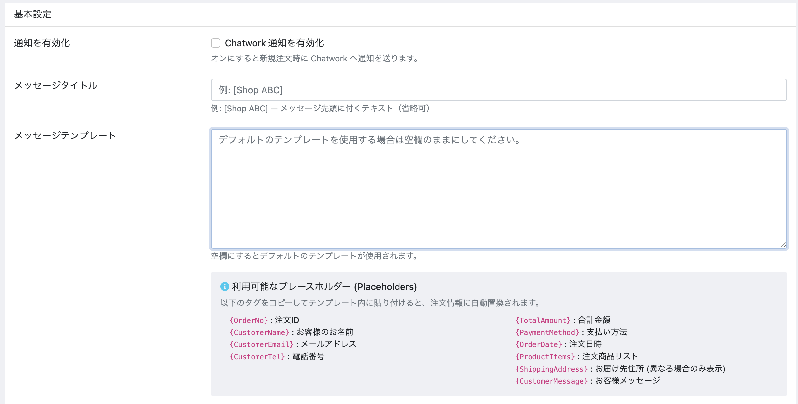The width and height of the screenshot is (798, 404).
Task: Click the お客様メッセージ description text
Action: (628, 381)
